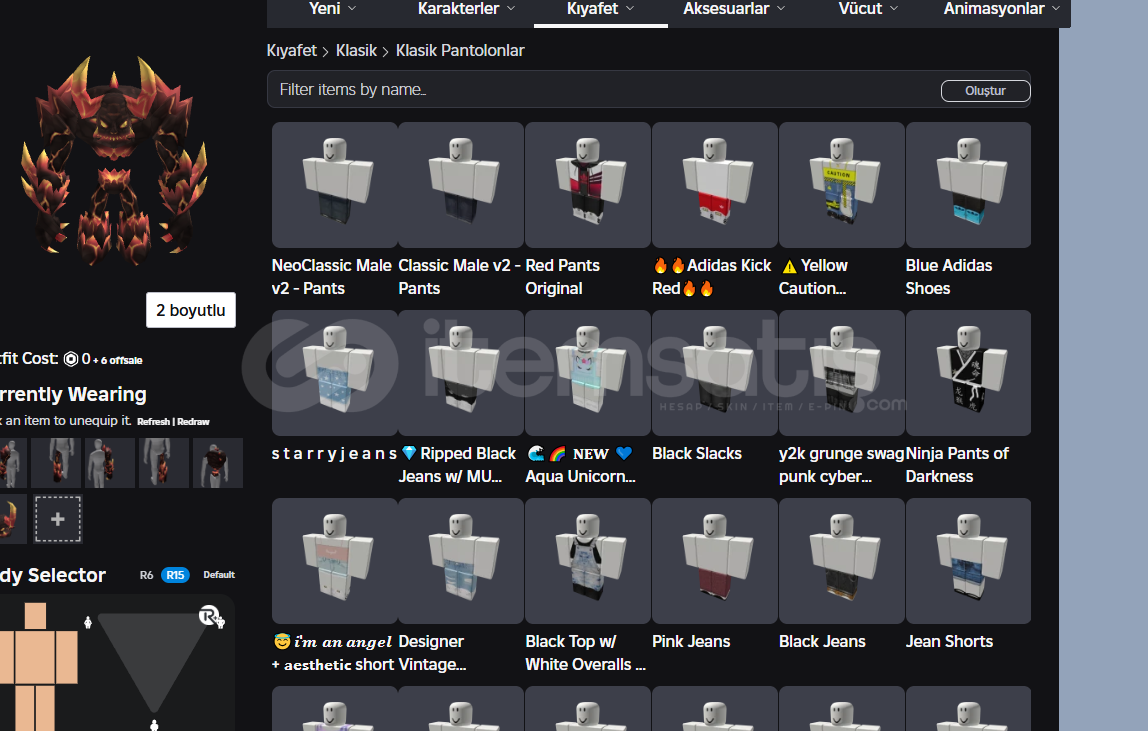
Task: Click the Redraw link
Action: [193, 422]
